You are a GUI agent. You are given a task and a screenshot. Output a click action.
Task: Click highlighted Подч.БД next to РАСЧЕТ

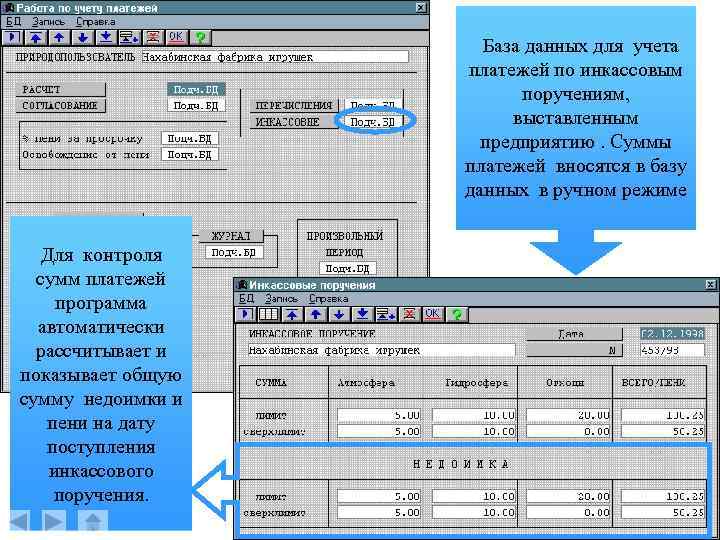pyautogui.click(x=196, y=90)
